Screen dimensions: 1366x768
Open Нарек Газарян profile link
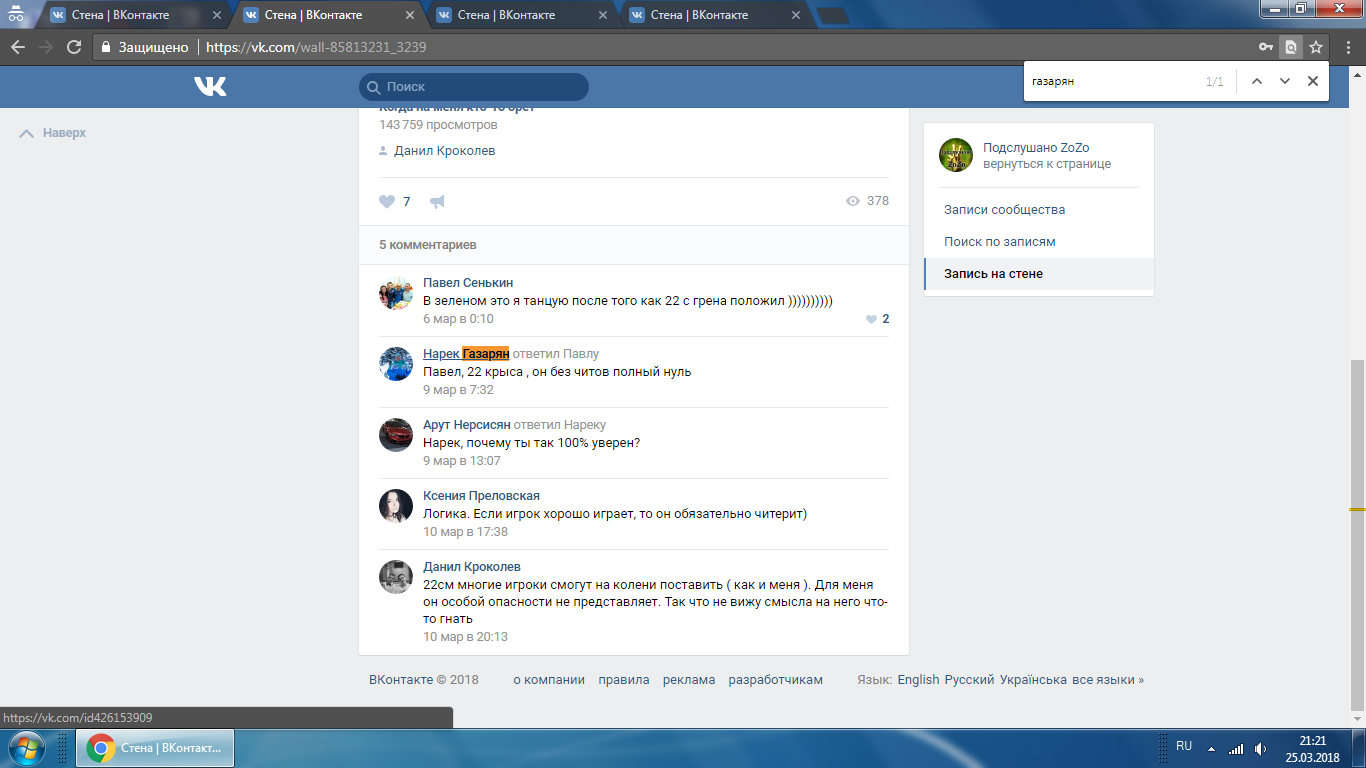coord(466,354)
